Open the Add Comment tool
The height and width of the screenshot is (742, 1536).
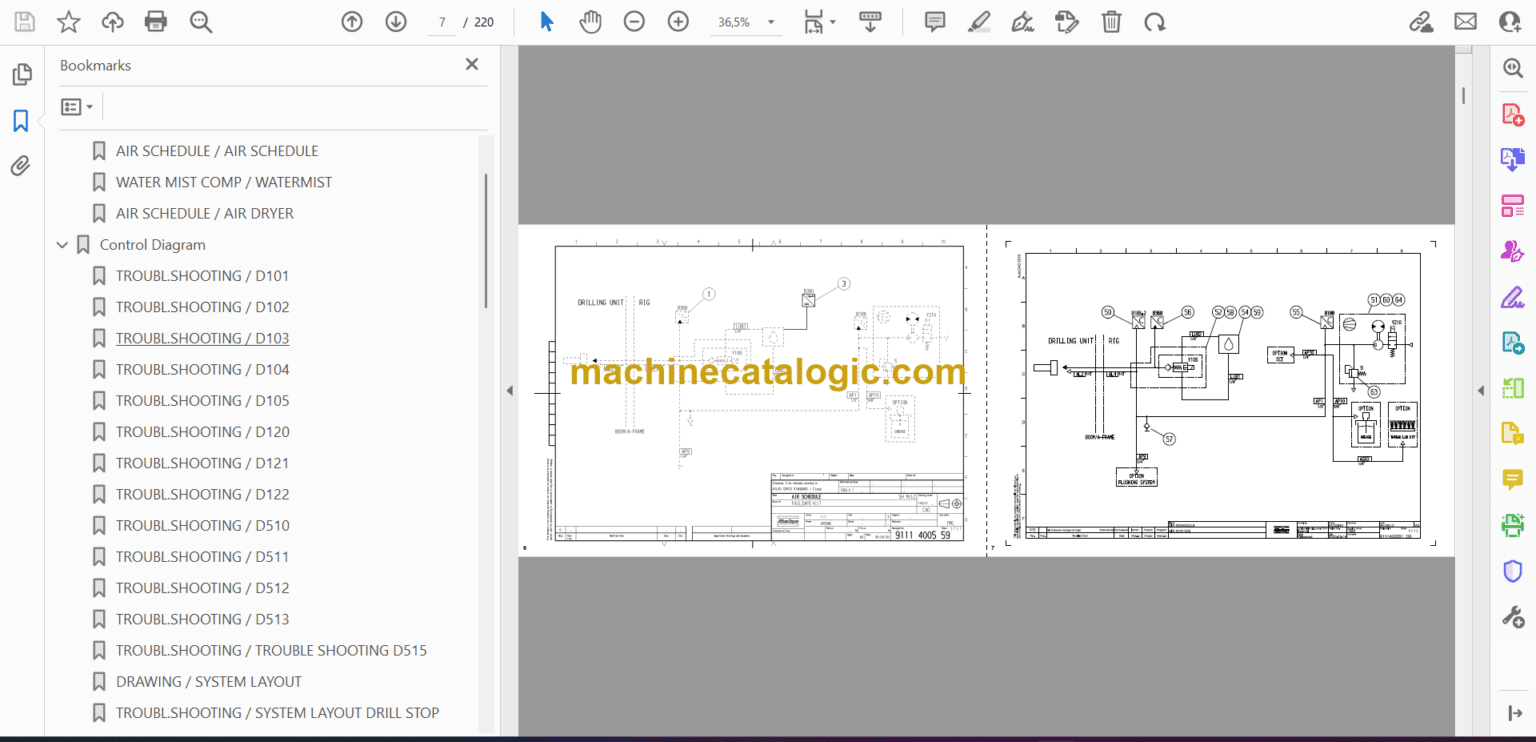(x=934, y=21)
